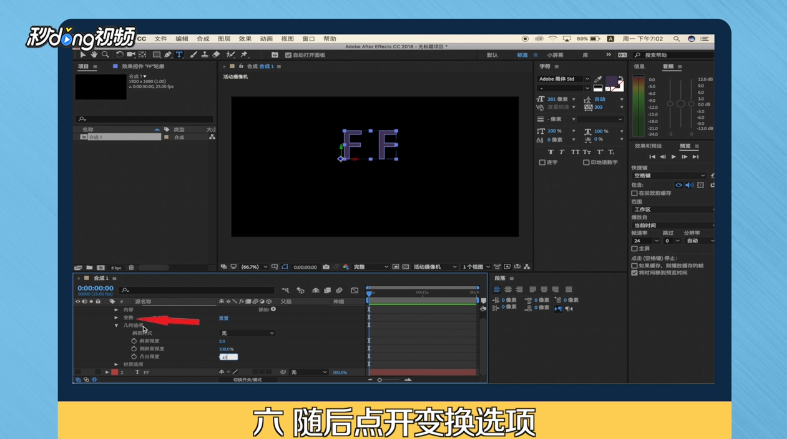Tick the 在回放前缓存 cache before playback checkbox
Image resolution: width=787 pixels, height=439 pixels.
pos(634,193)
